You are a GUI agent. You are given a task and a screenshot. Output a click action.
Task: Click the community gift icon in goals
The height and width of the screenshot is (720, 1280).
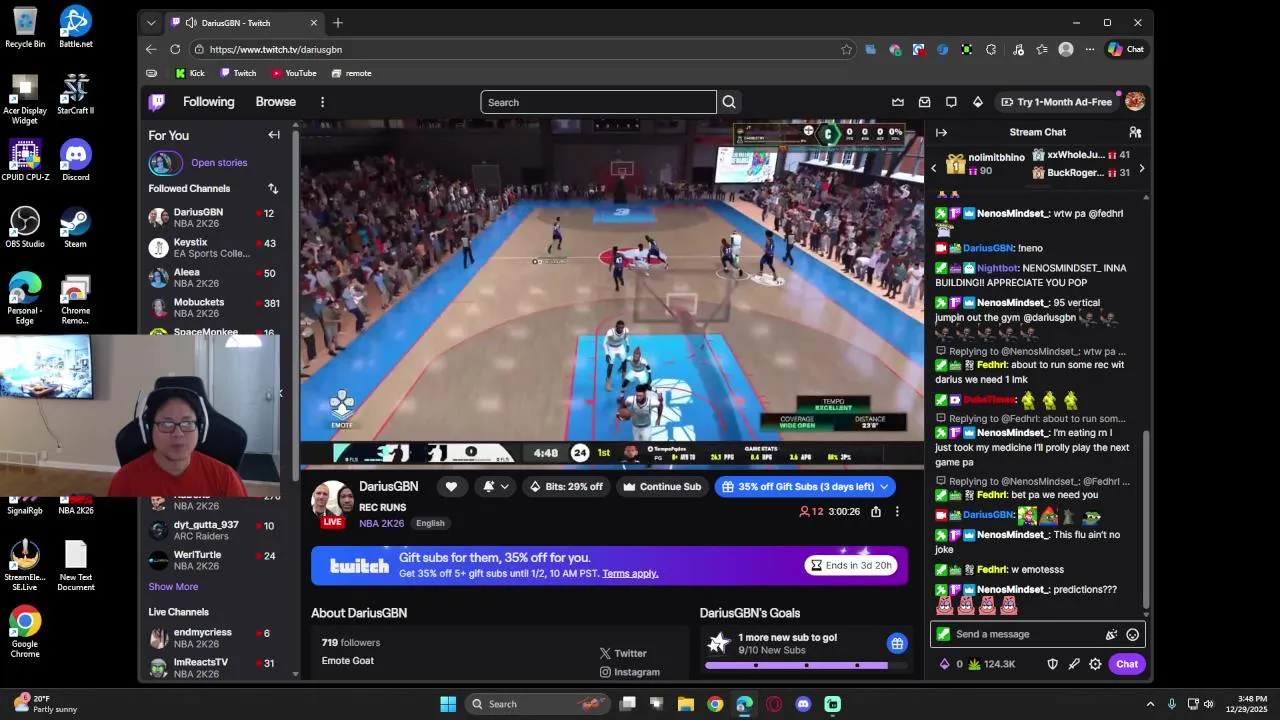click(897, 643)
